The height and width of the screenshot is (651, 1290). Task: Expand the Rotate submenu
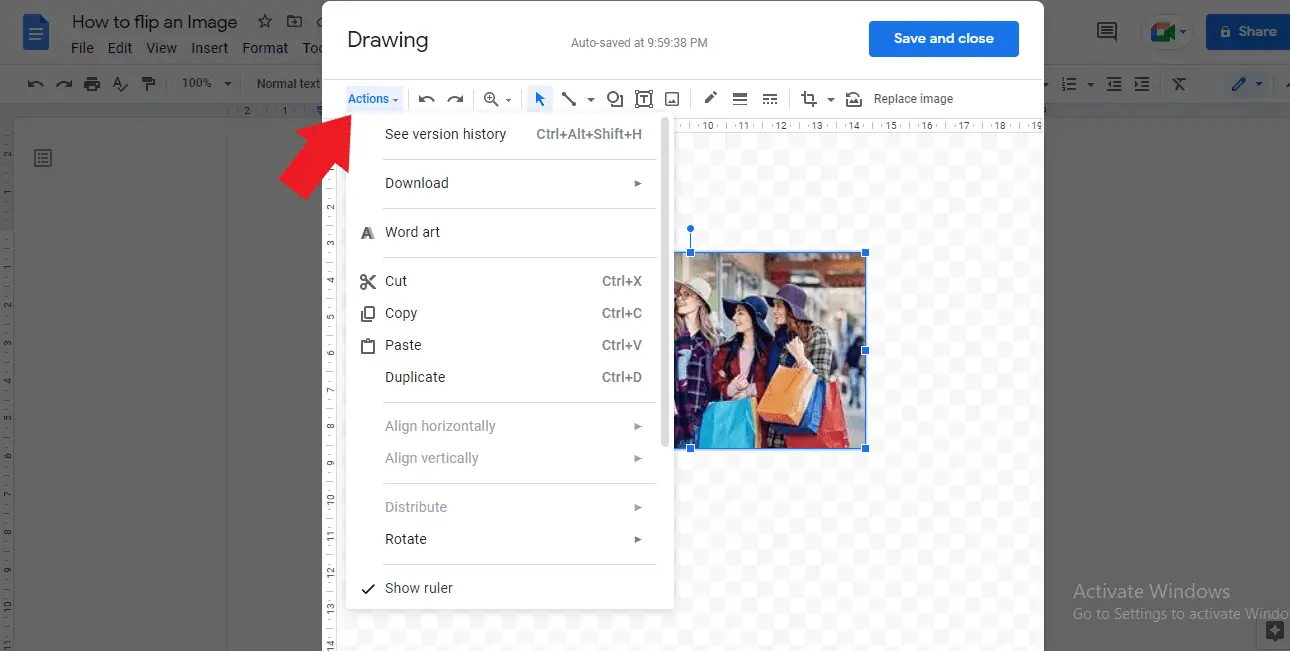click(406, 539)
